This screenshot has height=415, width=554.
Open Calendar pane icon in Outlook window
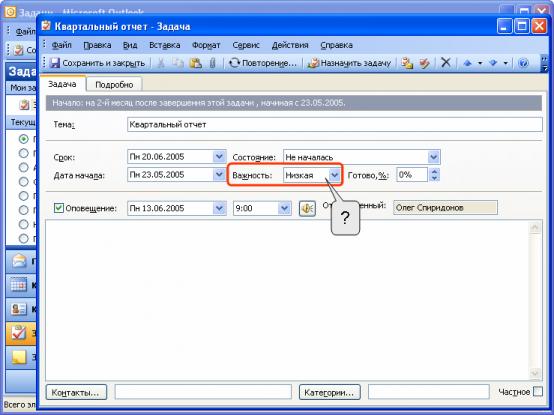[19, 285]
